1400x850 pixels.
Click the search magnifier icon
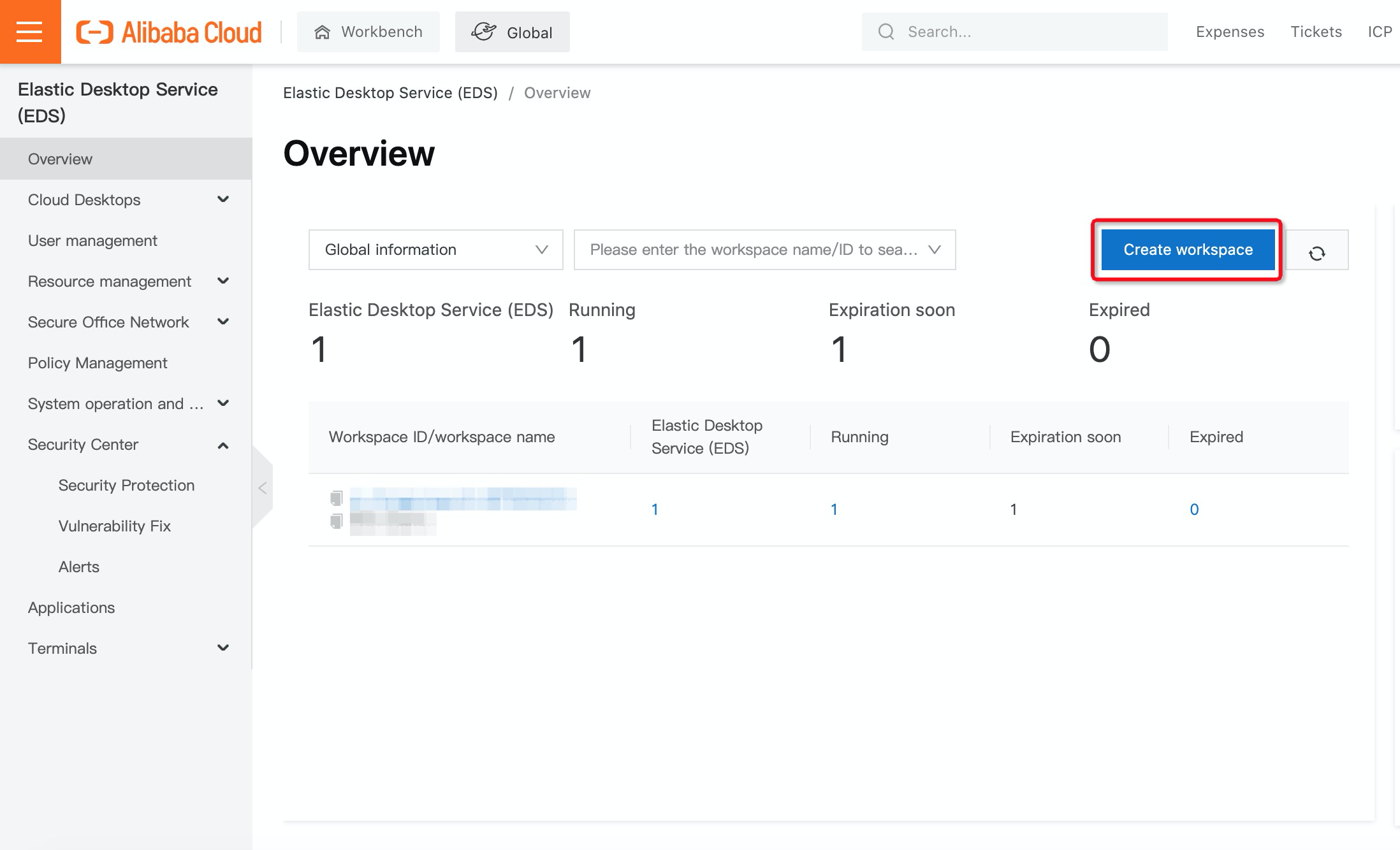[x=886, y=32]
